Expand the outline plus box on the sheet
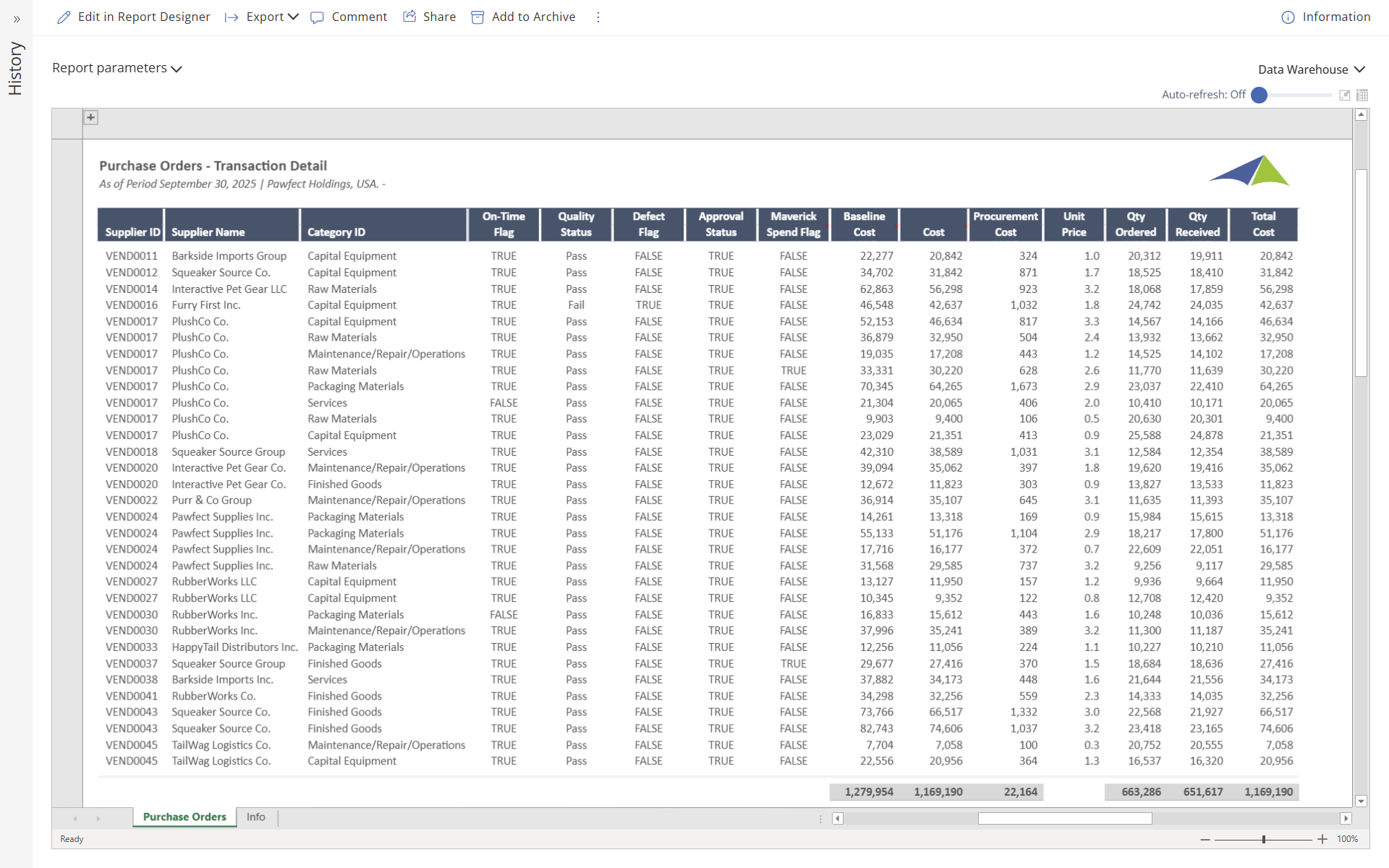Viewport: 1389px width, 868px height. coord(90,117)
